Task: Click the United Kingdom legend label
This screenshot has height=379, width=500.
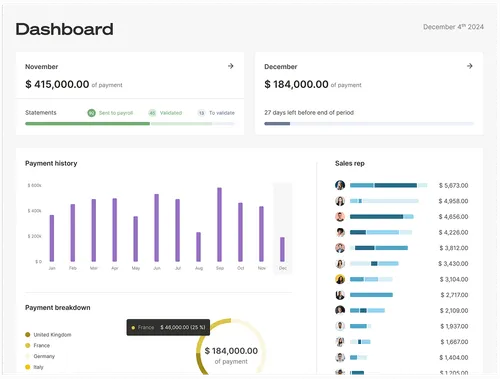Action: coord(52,335)
